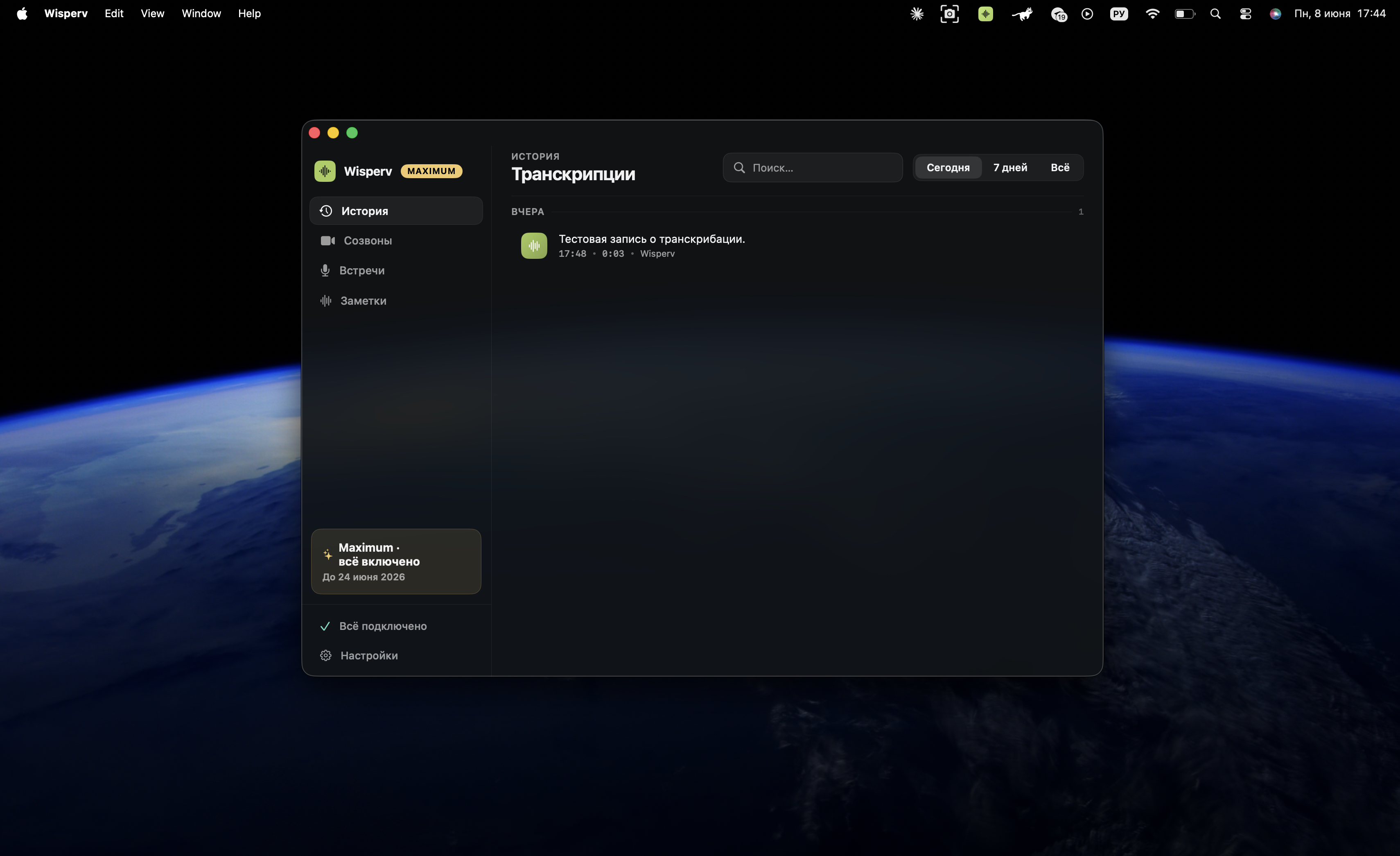Click the green waveform icon of test recording
Image resolution: width=1400 pixels, height=856 pixels.
pyautogui.click(x=534, y=246)
